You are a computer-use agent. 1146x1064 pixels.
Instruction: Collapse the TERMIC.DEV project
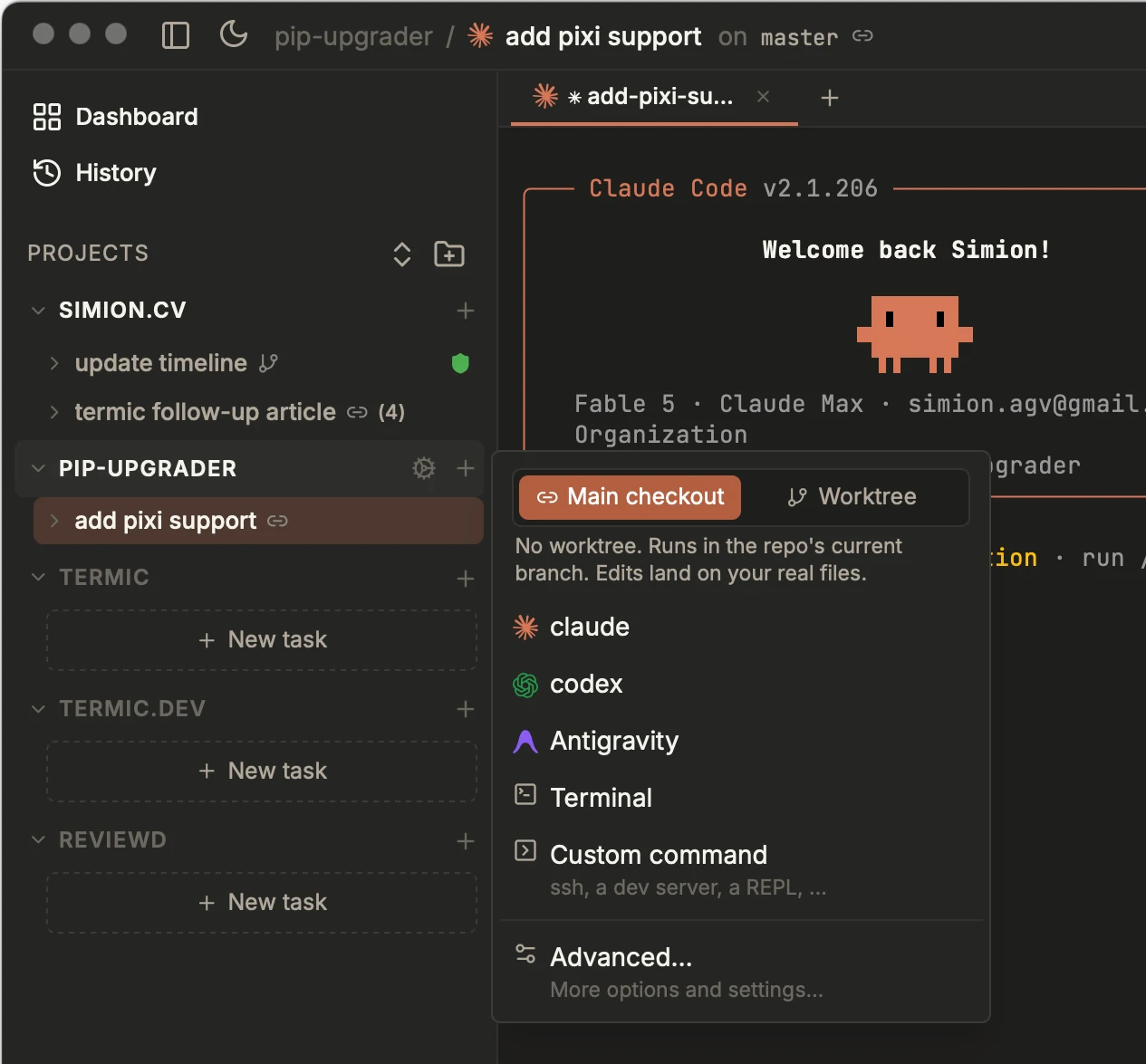click(x=38, y=708)
